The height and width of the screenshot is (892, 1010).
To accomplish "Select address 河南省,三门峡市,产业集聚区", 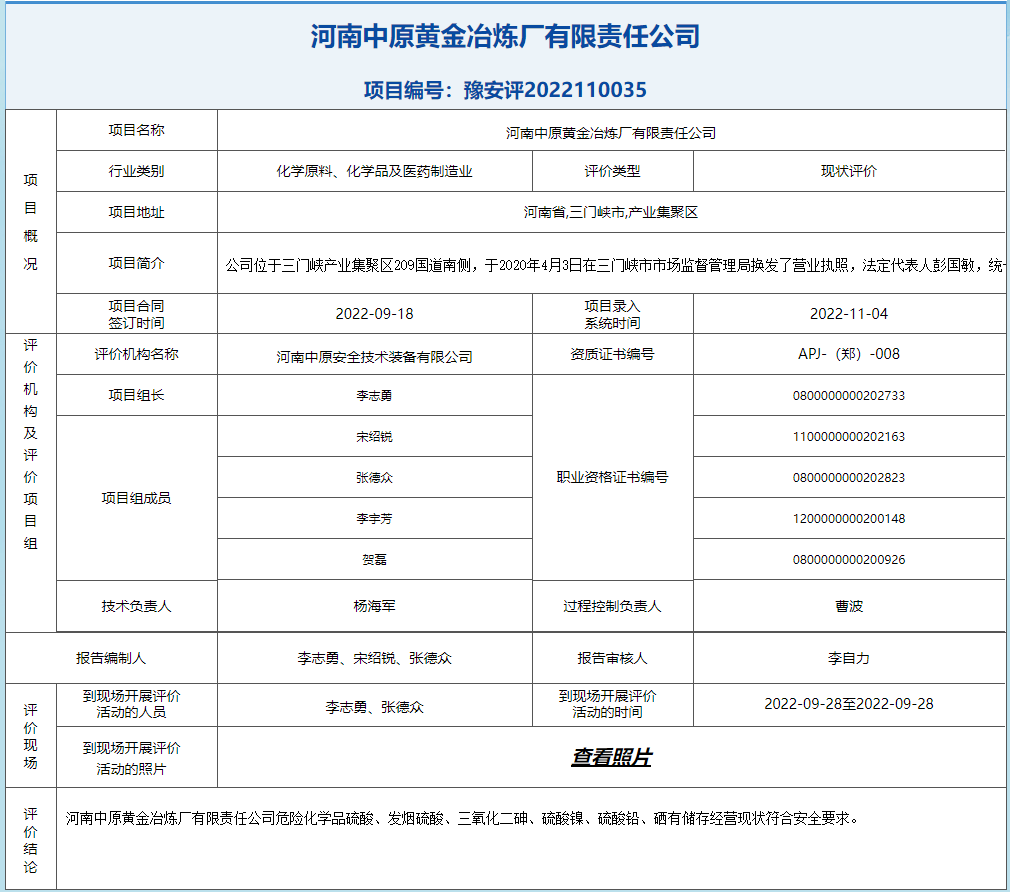I will coord(611,213).
